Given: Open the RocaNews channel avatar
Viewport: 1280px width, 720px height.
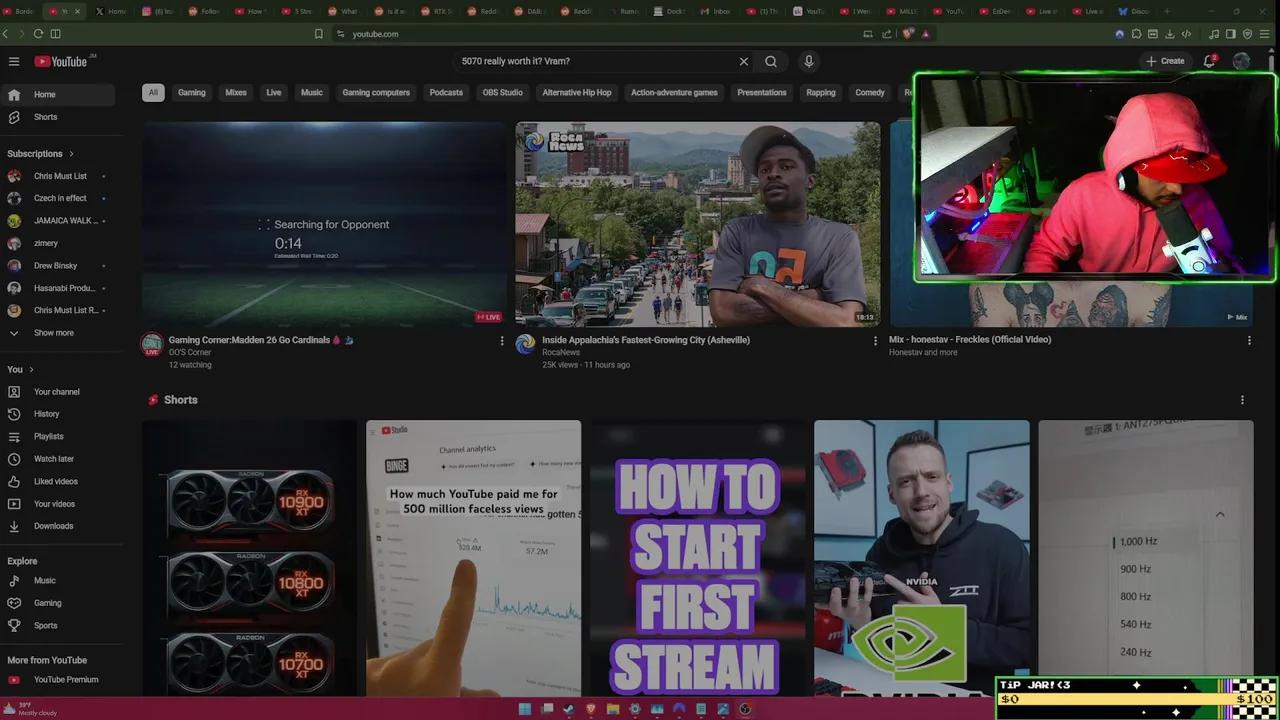Looking at the screenshot, I should click(526, 345).
